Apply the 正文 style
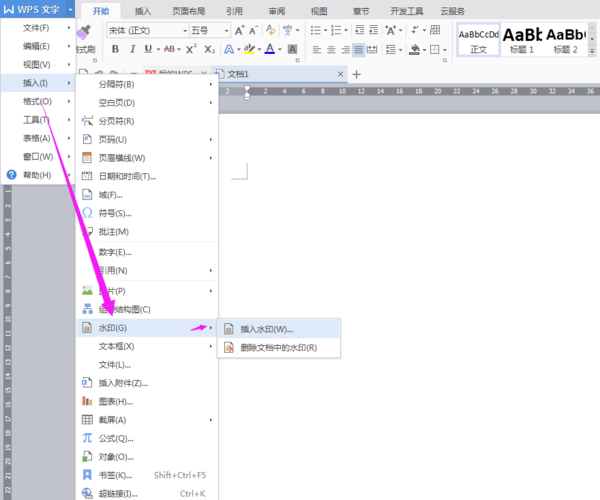This screenshot has width=600, height=500. coord(479,40)
